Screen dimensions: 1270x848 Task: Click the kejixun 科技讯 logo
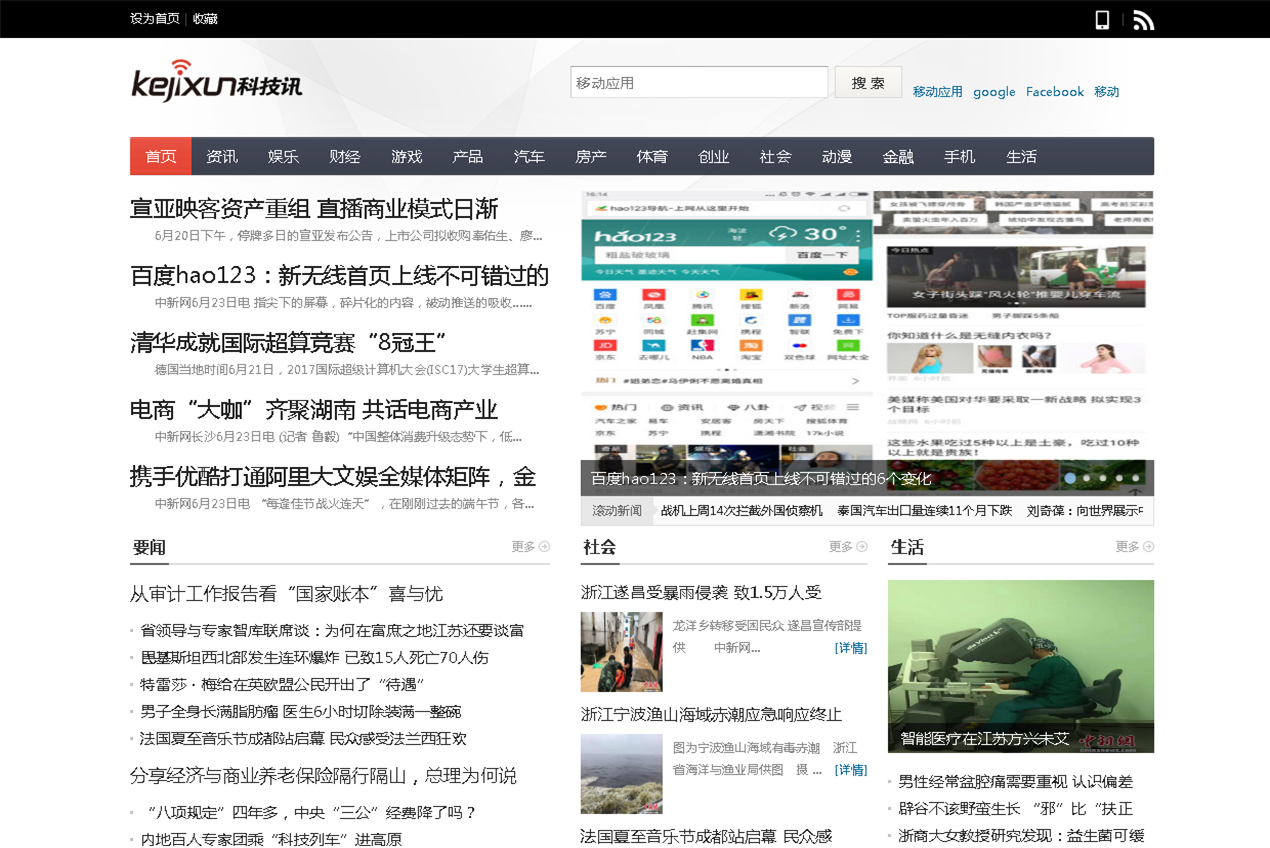[x=216, y=80]
